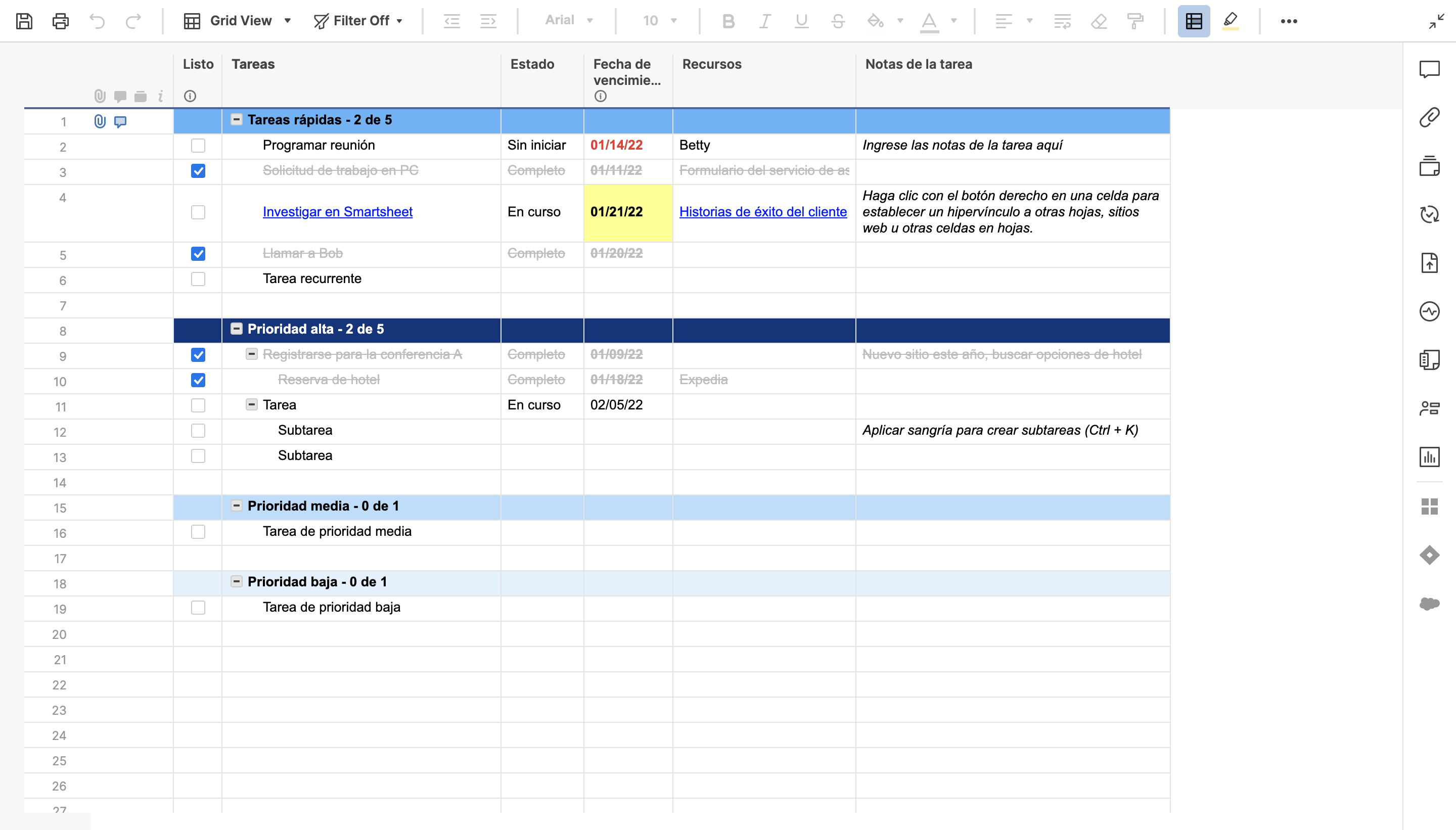Open the More options ellipsis menu
1456x830 pixels.
(1288, 21)
